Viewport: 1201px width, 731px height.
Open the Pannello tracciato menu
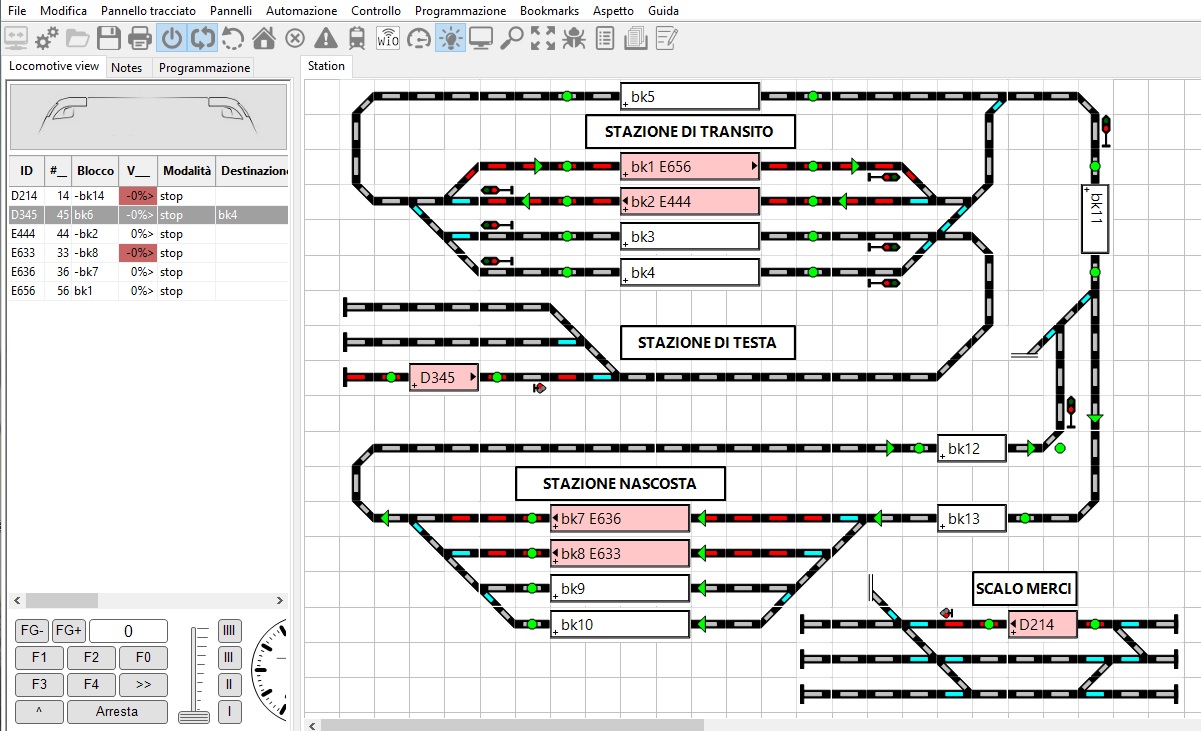click(148, 10)
